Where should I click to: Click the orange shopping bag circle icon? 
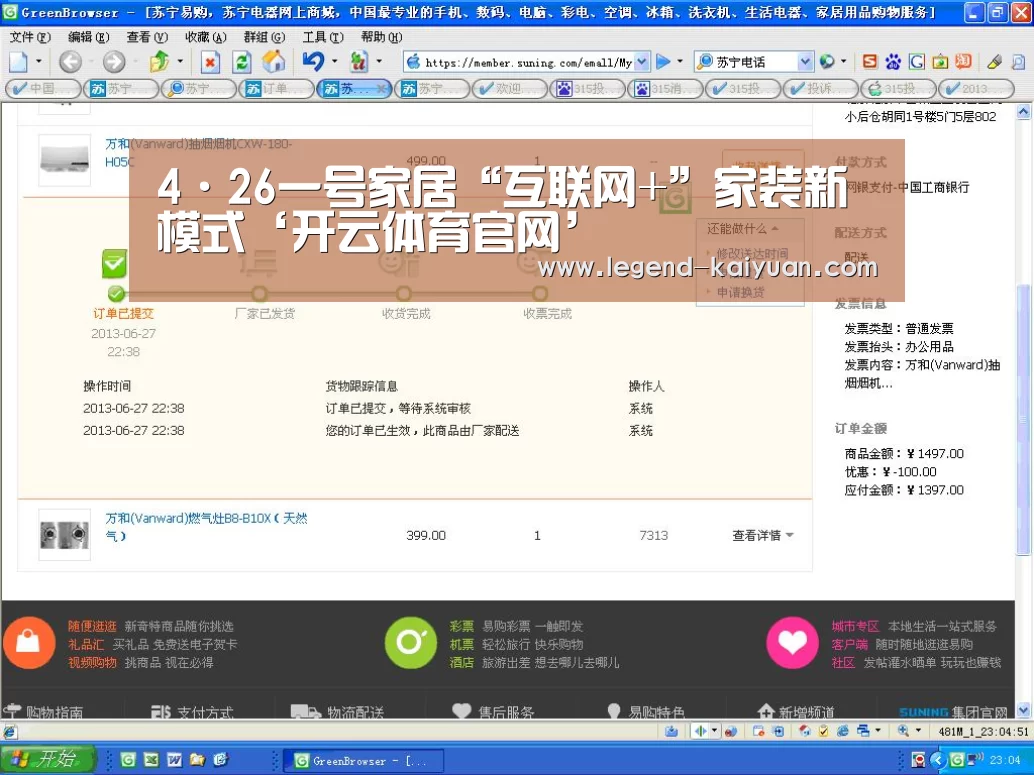coord(28,642)
